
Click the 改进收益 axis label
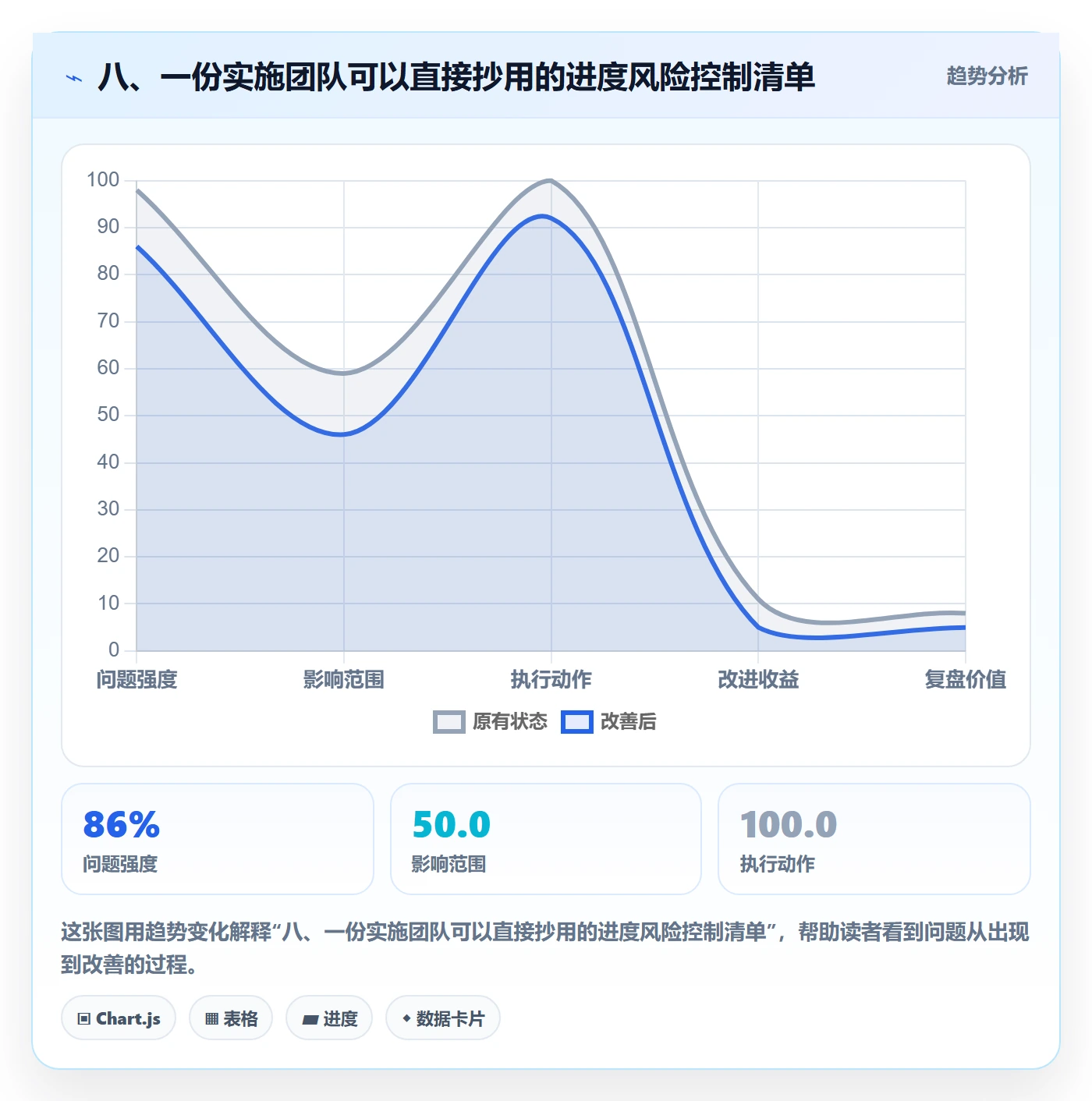pos(758,679)
